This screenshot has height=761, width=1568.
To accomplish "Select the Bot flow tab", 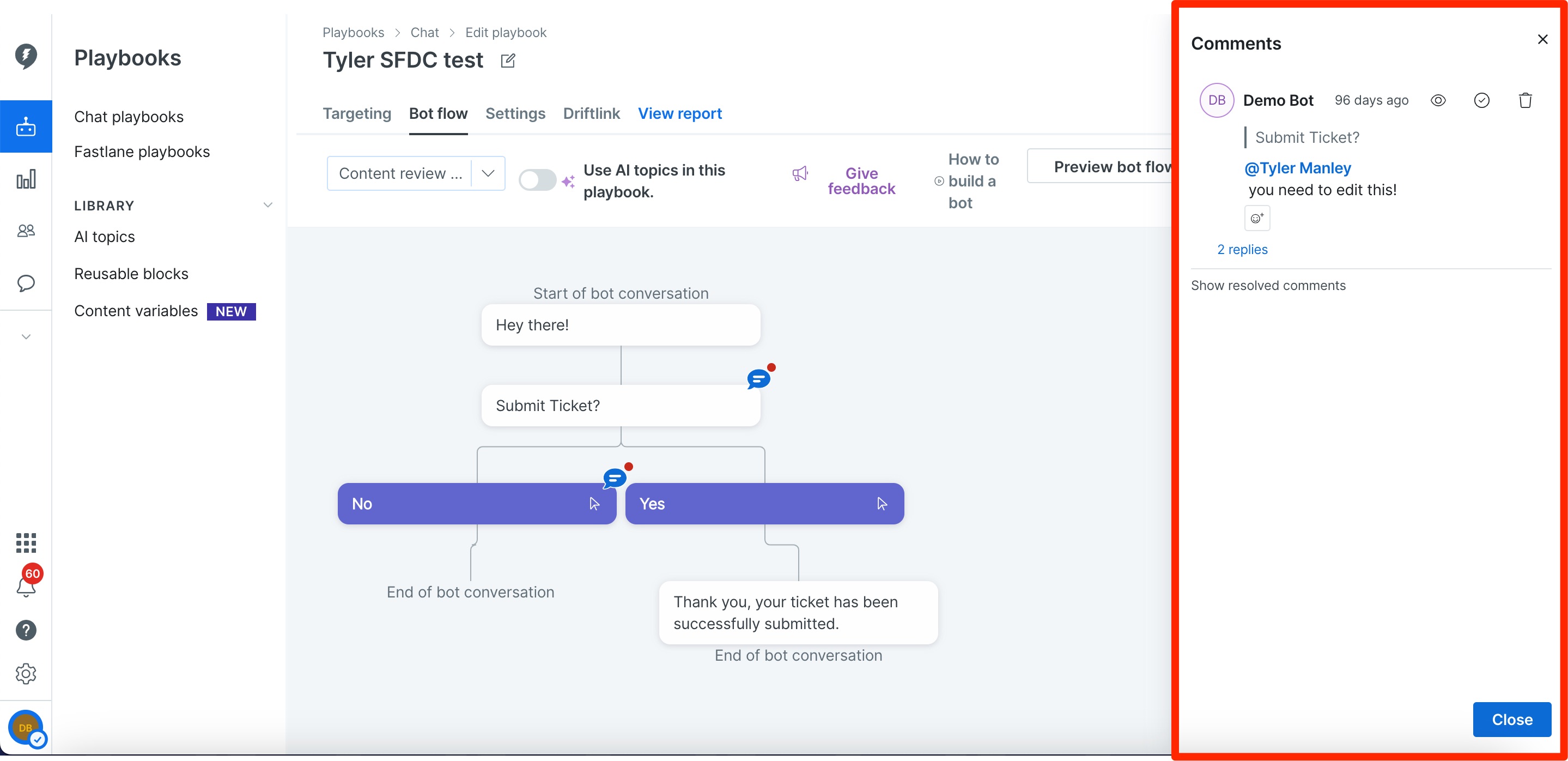I will click(x=438, y=114).
